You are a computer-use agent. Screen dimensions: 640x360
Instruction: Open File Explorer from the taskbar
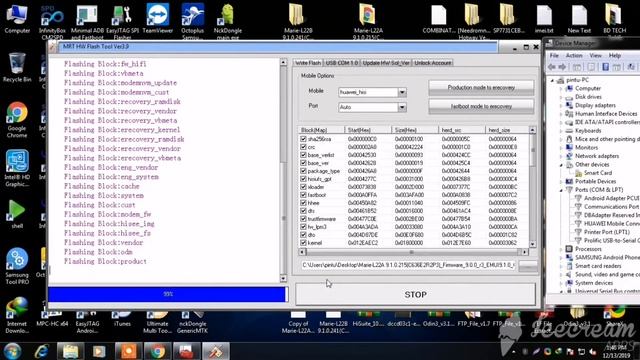click(x=70, y=351)
